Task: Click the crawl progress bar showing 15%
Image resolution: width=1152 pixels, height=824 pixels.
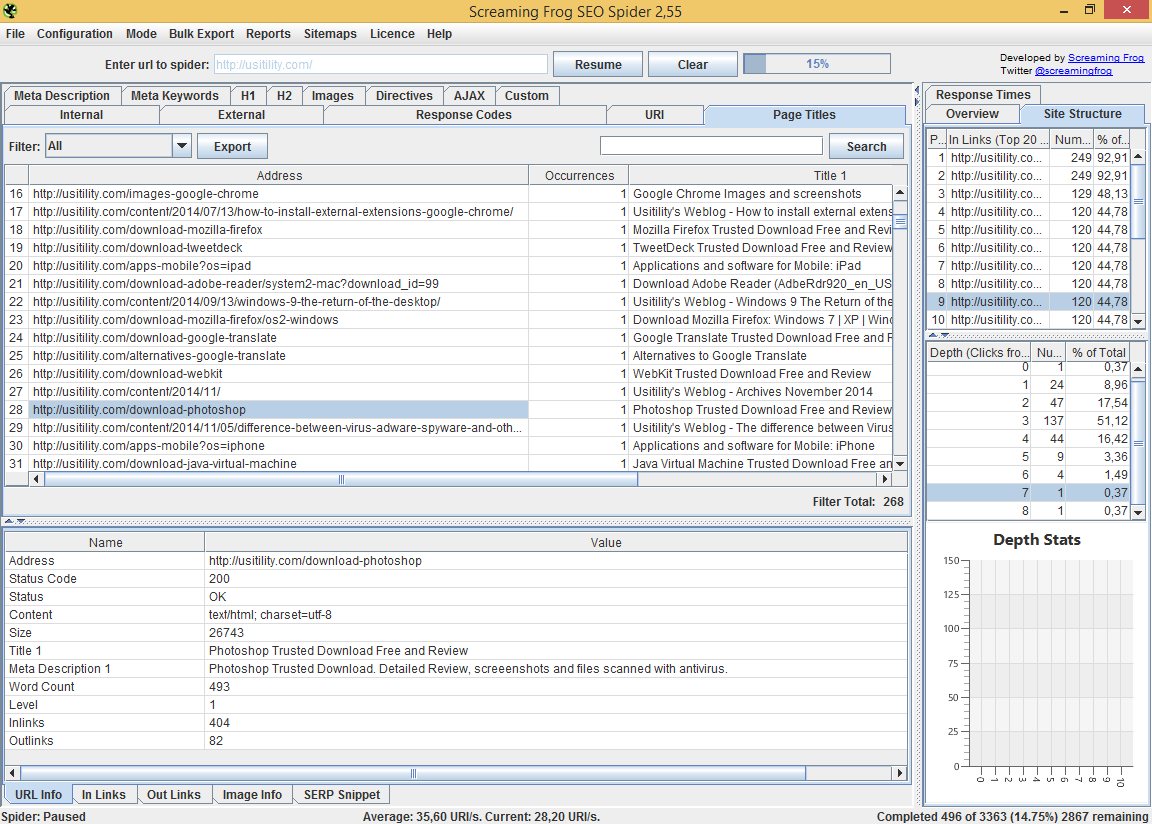Action: tap(817, 64)
